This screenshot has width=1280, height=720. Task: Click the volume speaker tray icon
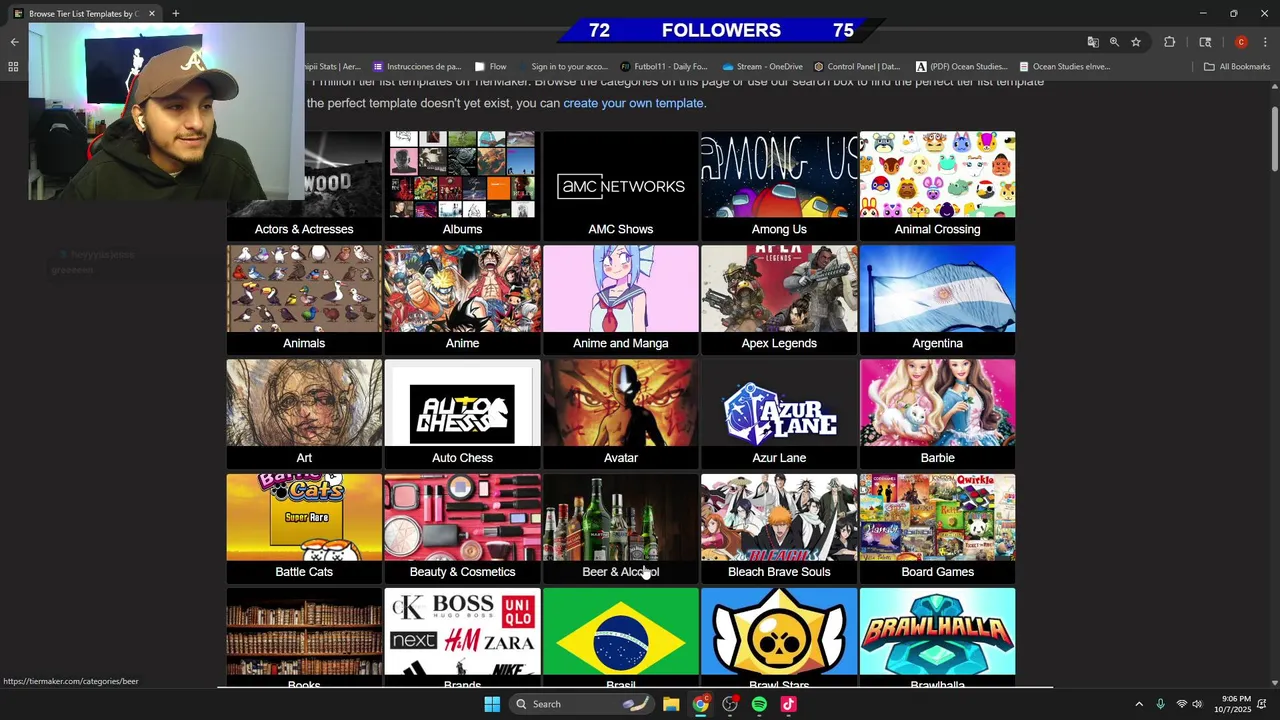coord(1197,704)
